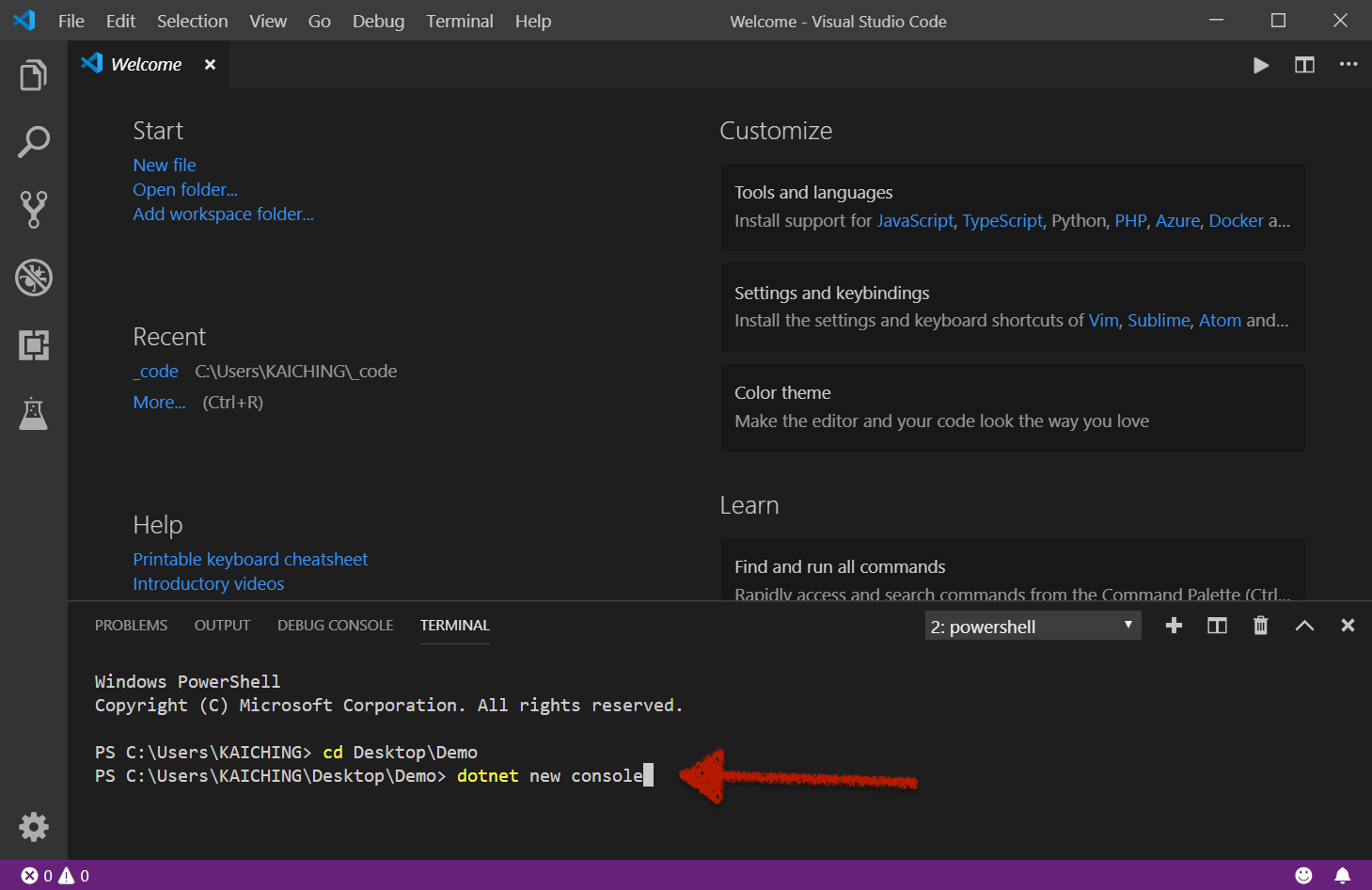Create a new terminal with plus icon
Viewport: 1372px width, 890px height.
(1174, 626)
